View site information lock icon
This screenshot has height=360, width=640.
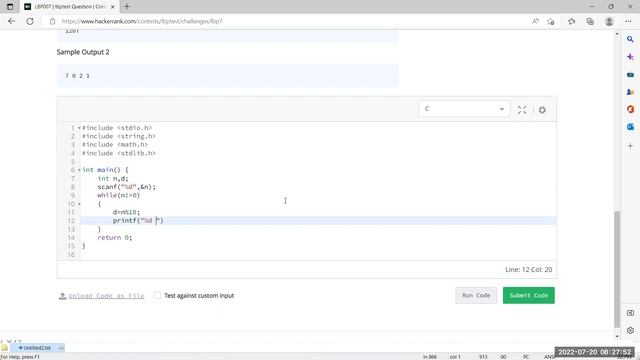pyautogui.click(x=52, y=21)
